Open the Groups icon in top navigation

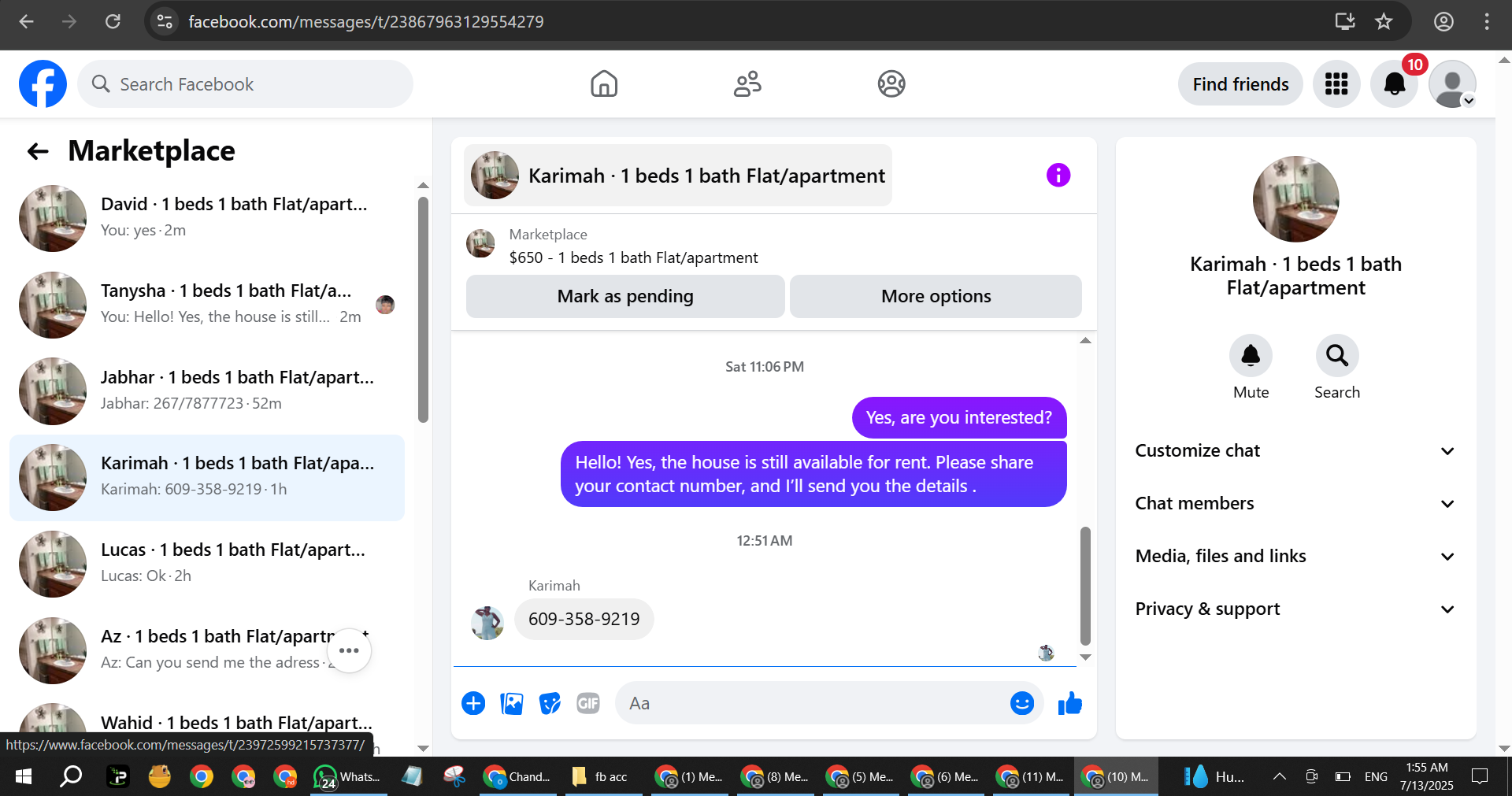pos(891,83)
